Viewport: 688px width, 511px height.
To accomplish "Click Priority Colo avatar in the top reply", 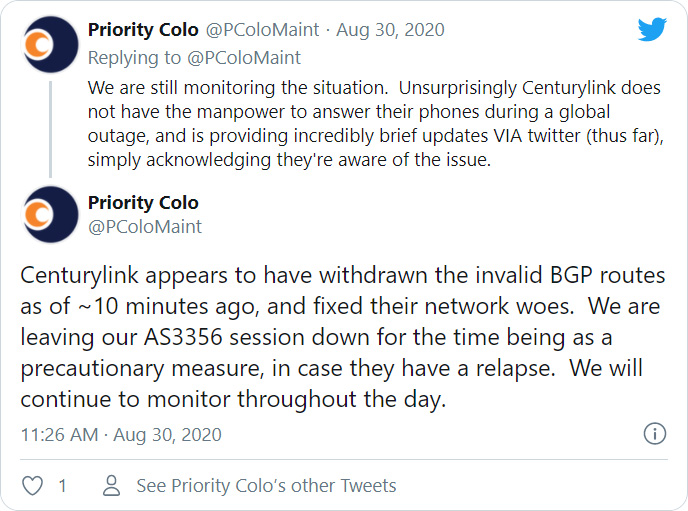I will [50, 45].
